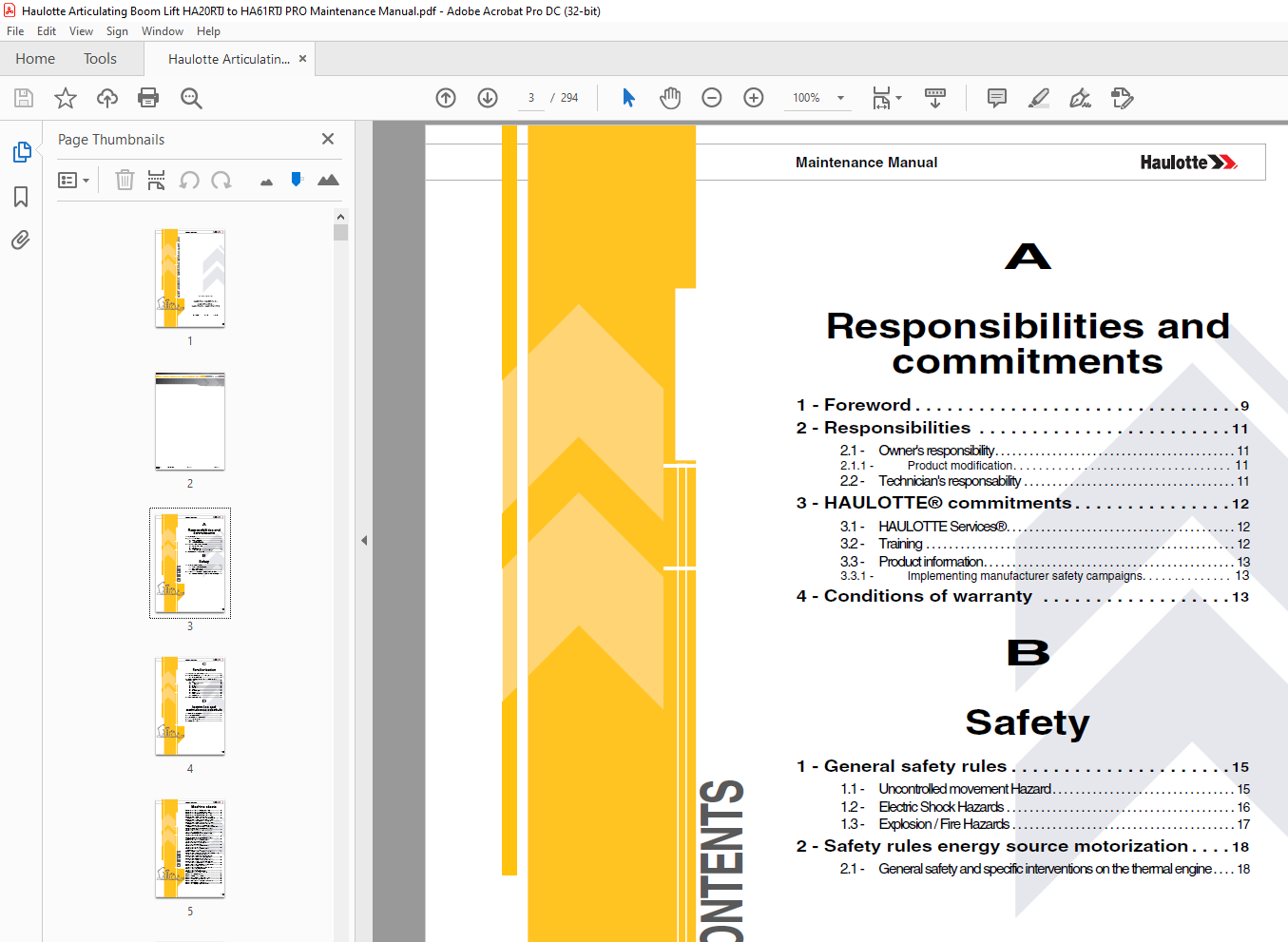Close the Haulotte document tab

[303, 59]
